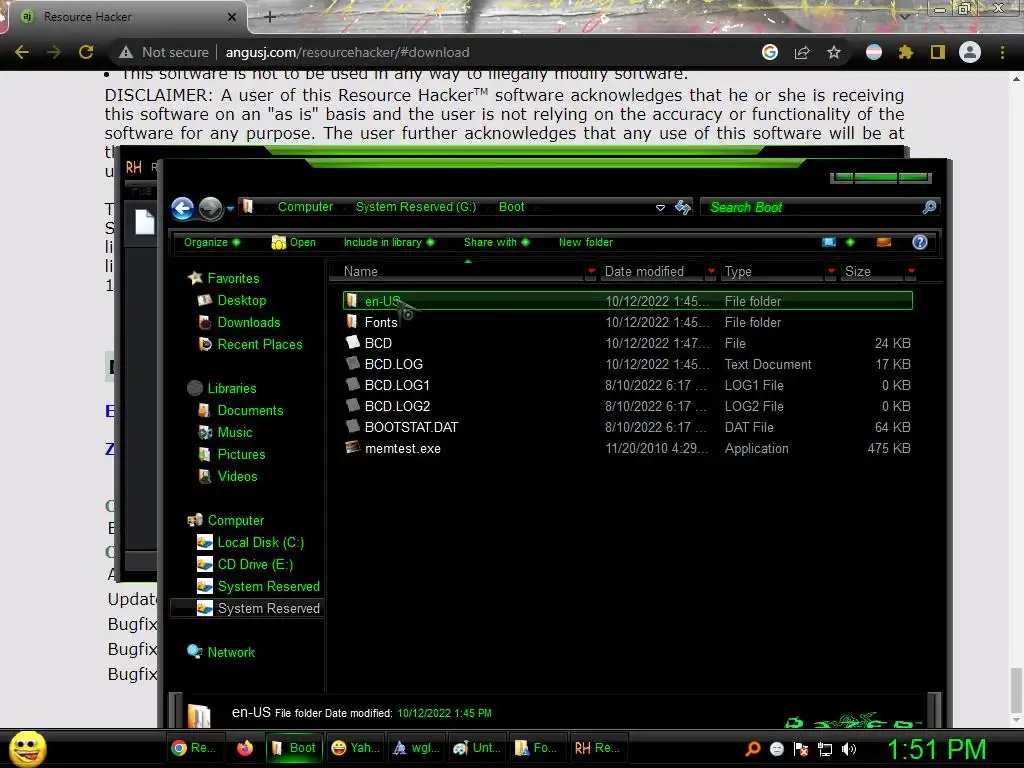Click System Reserved (G:) breadcrumb
1024x768 pixels.
coord(416,206)
